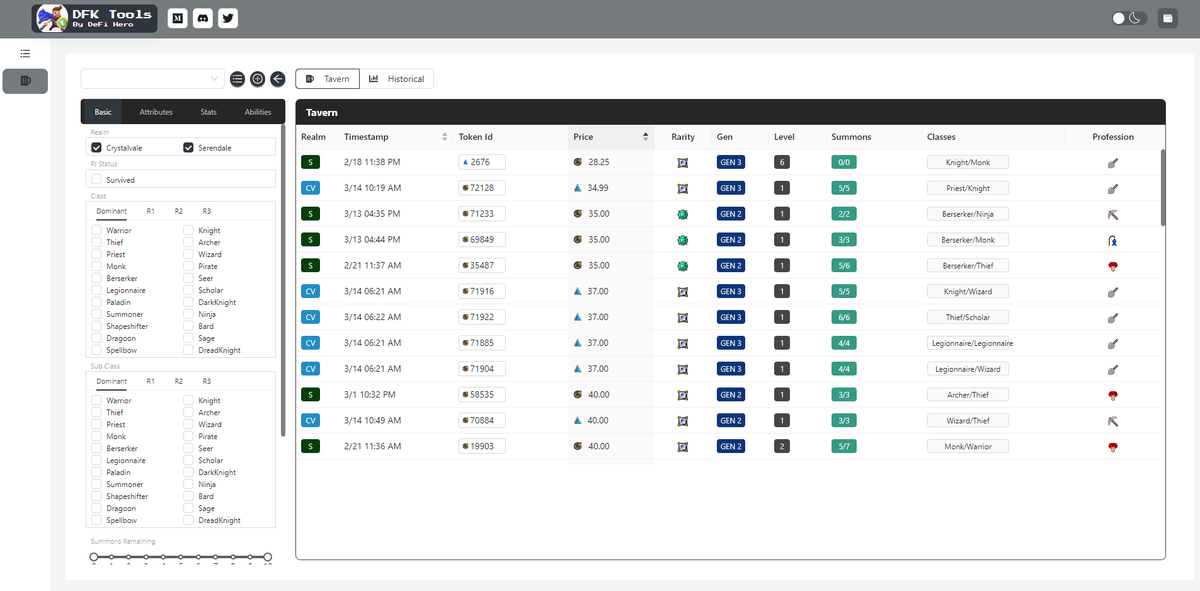Check Sage under the Sub Class filter
This screenshot has height=591, width=1200.
tap(189, 508)
